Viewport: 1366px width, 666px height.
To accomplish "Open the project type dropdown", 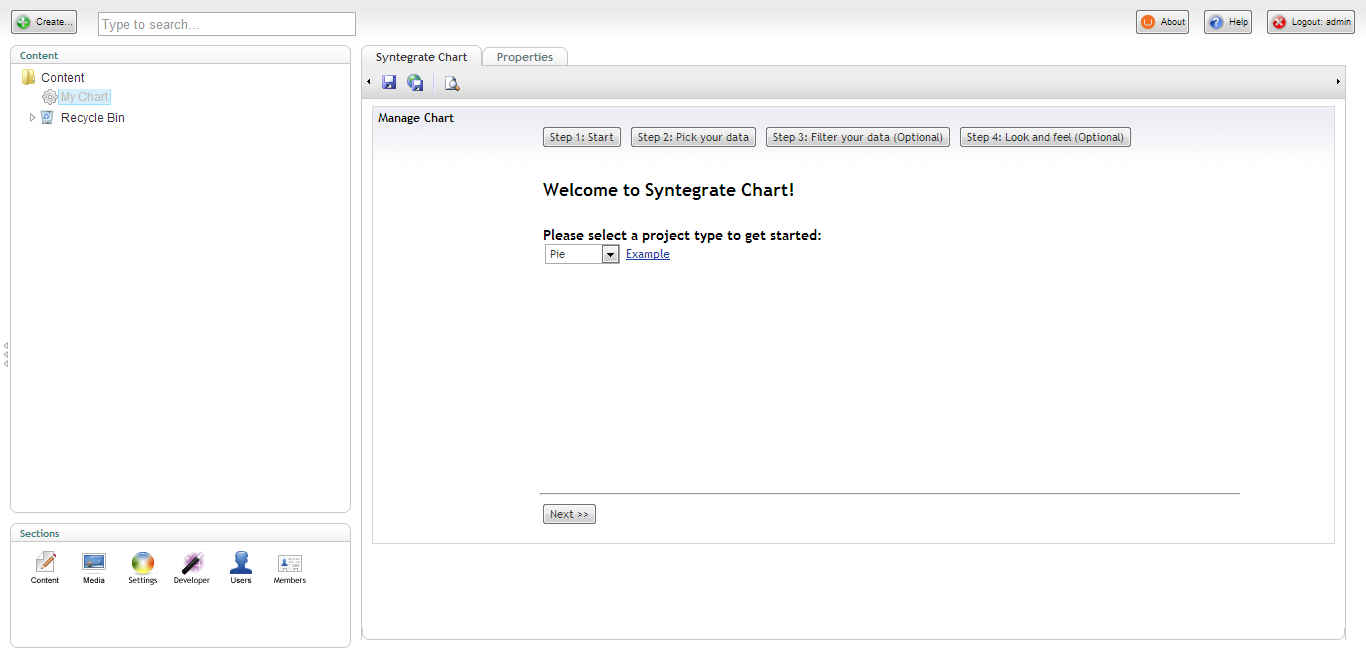I will (610, 255).
